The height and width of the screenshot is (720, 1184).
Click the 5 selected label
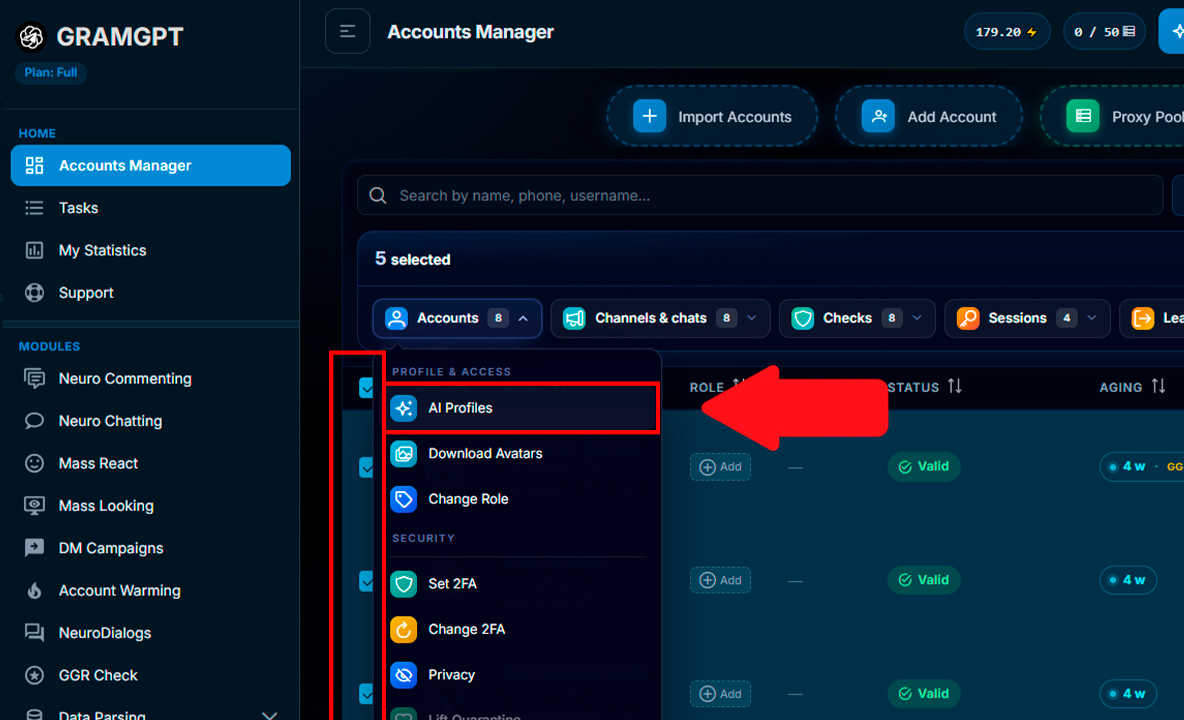[x=412, y=259]
